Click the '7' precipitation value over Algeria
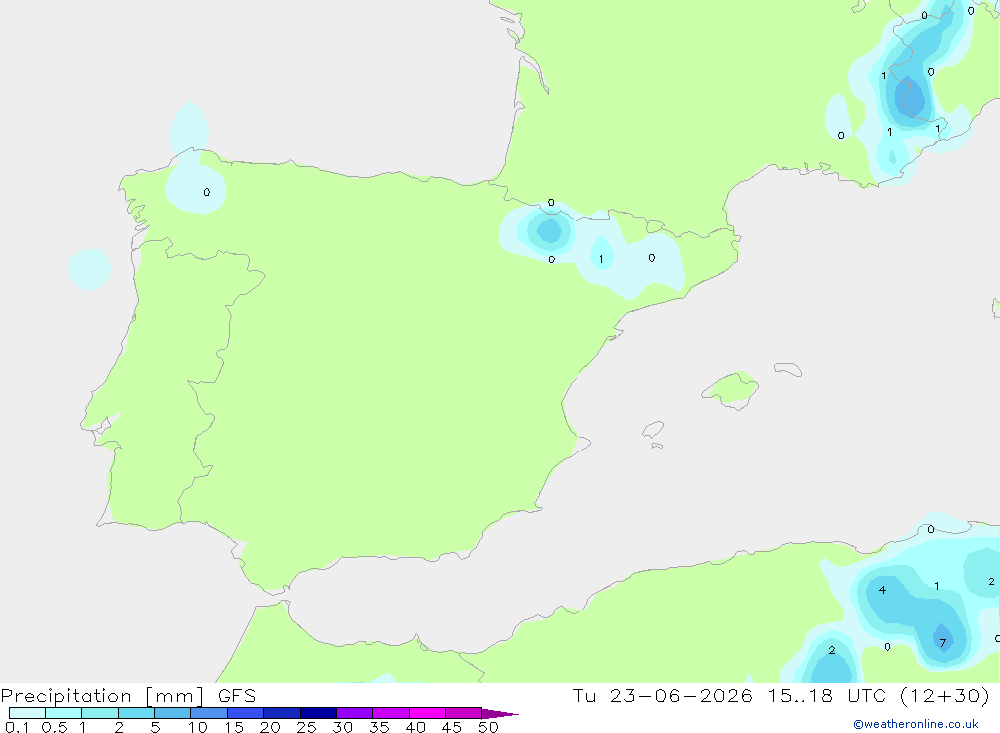1000x733 pixels. pyautogui.click(x=943, y=643)
